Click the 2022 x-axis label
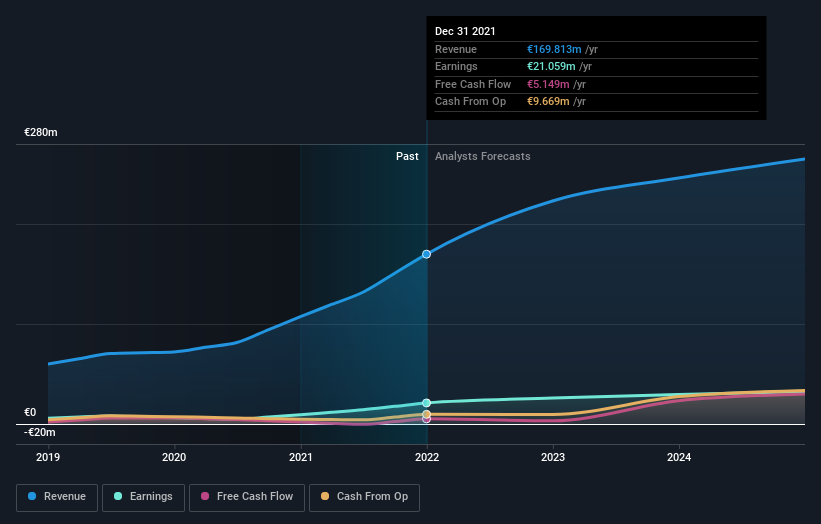821x524 pixels. (427, 458)
